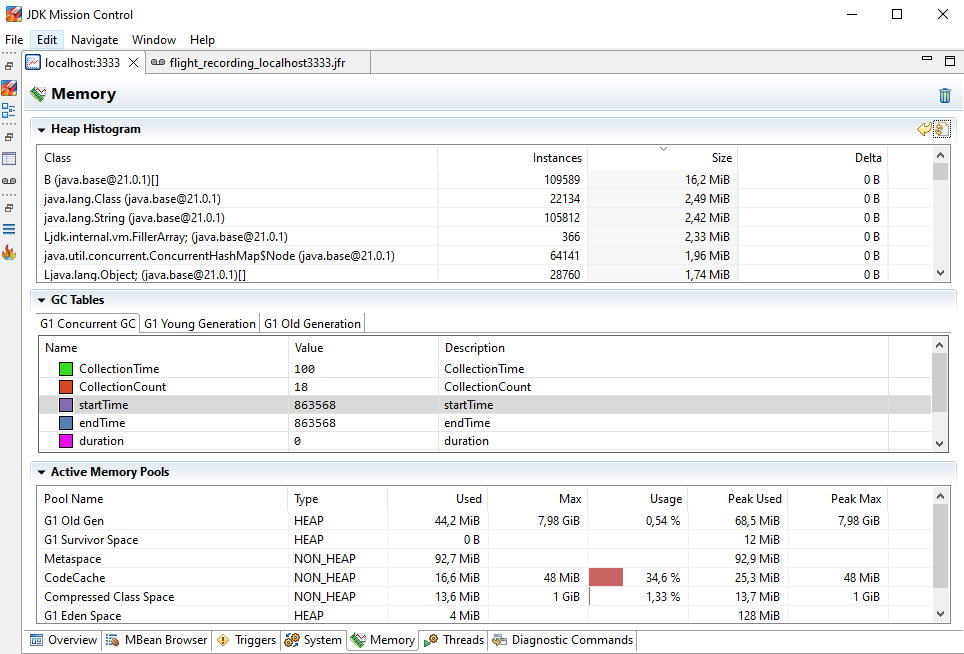Viewport: 964px width, 654px height.
Task: Collapse the GC Tables section
Action: (42, 301)
